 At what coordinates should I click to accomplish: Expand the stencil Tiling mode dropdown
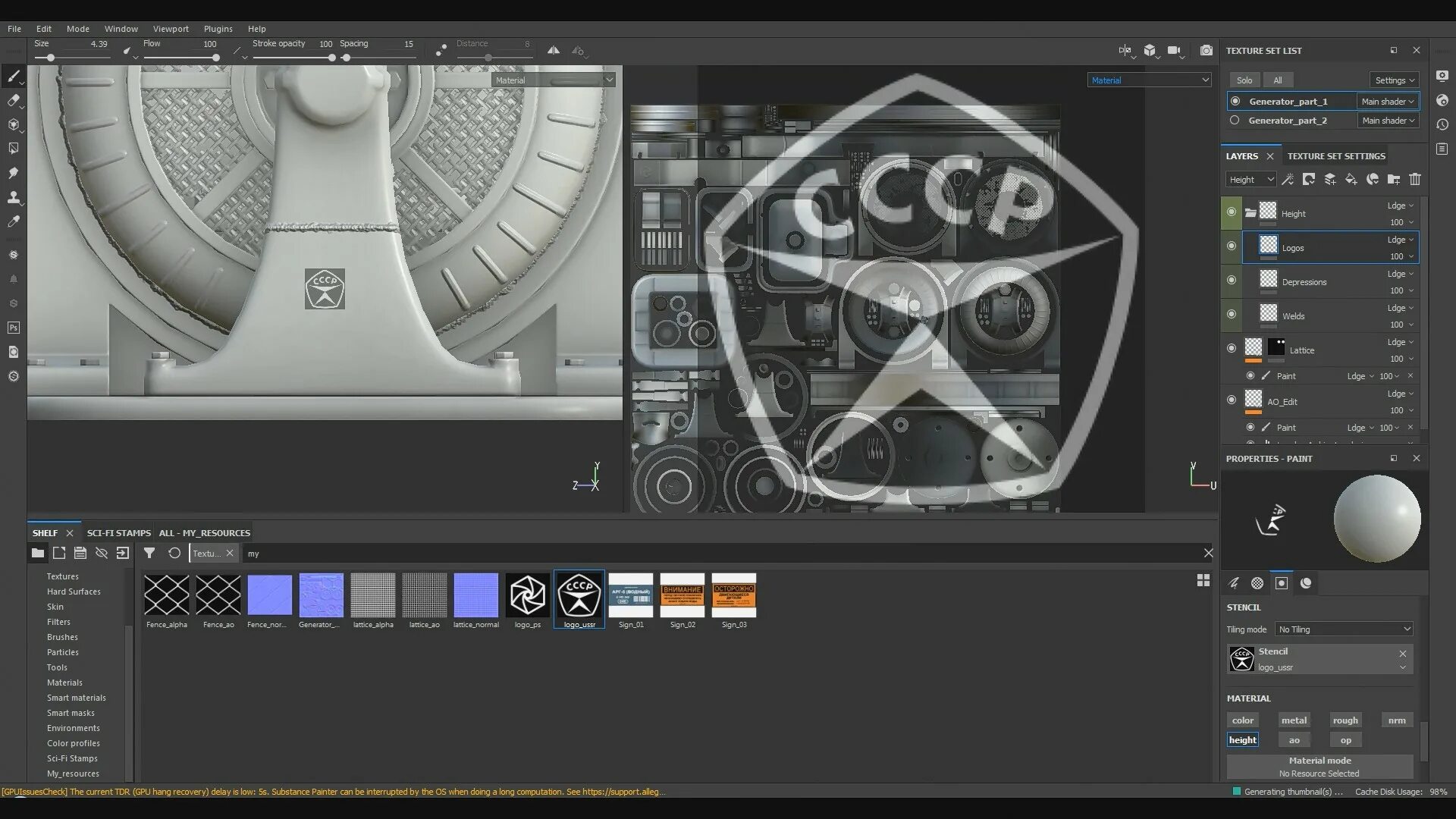1344,629
